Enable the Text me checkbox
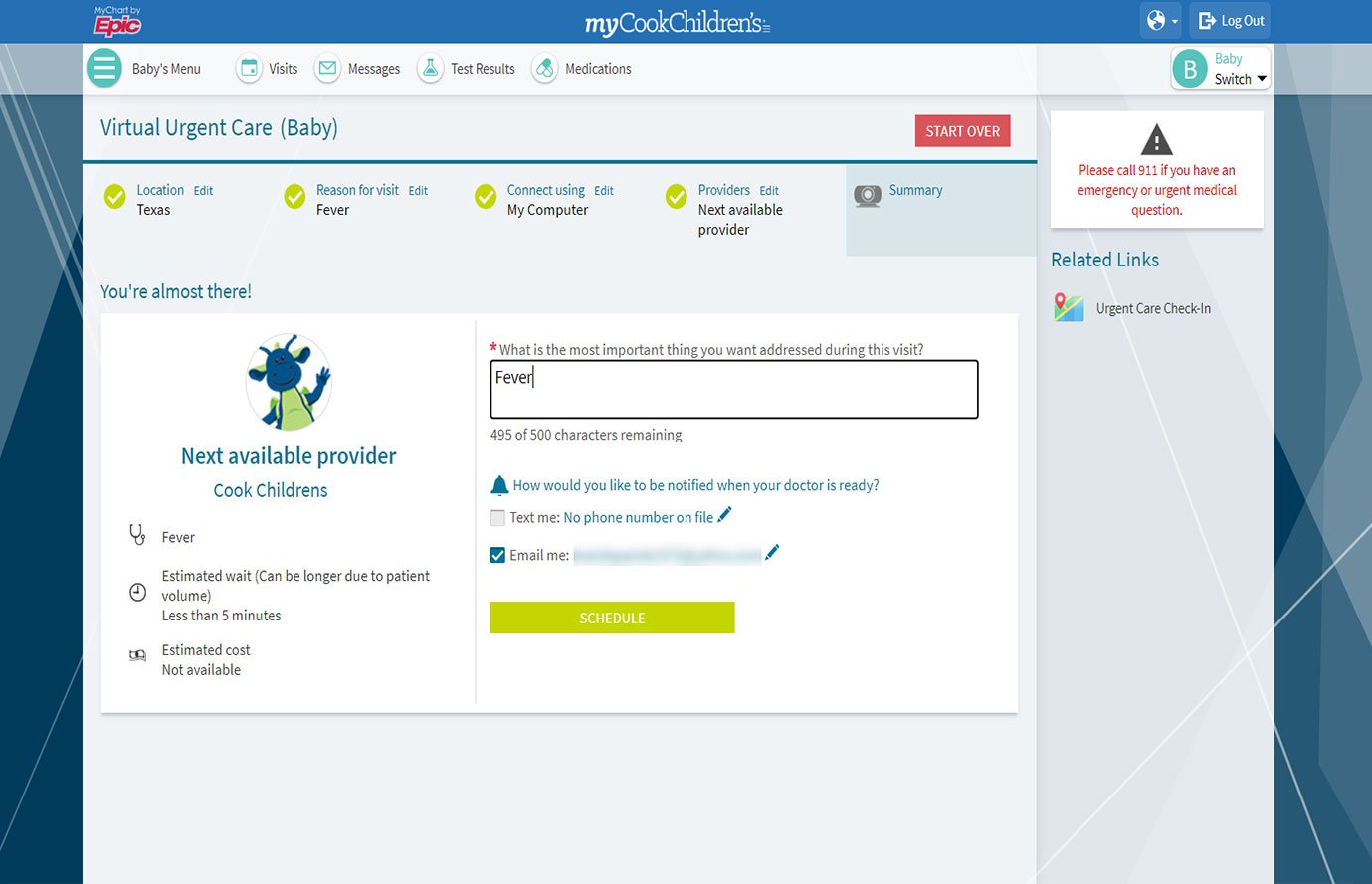Viewport: 1372px width, 884px height. tap(497, 518)
